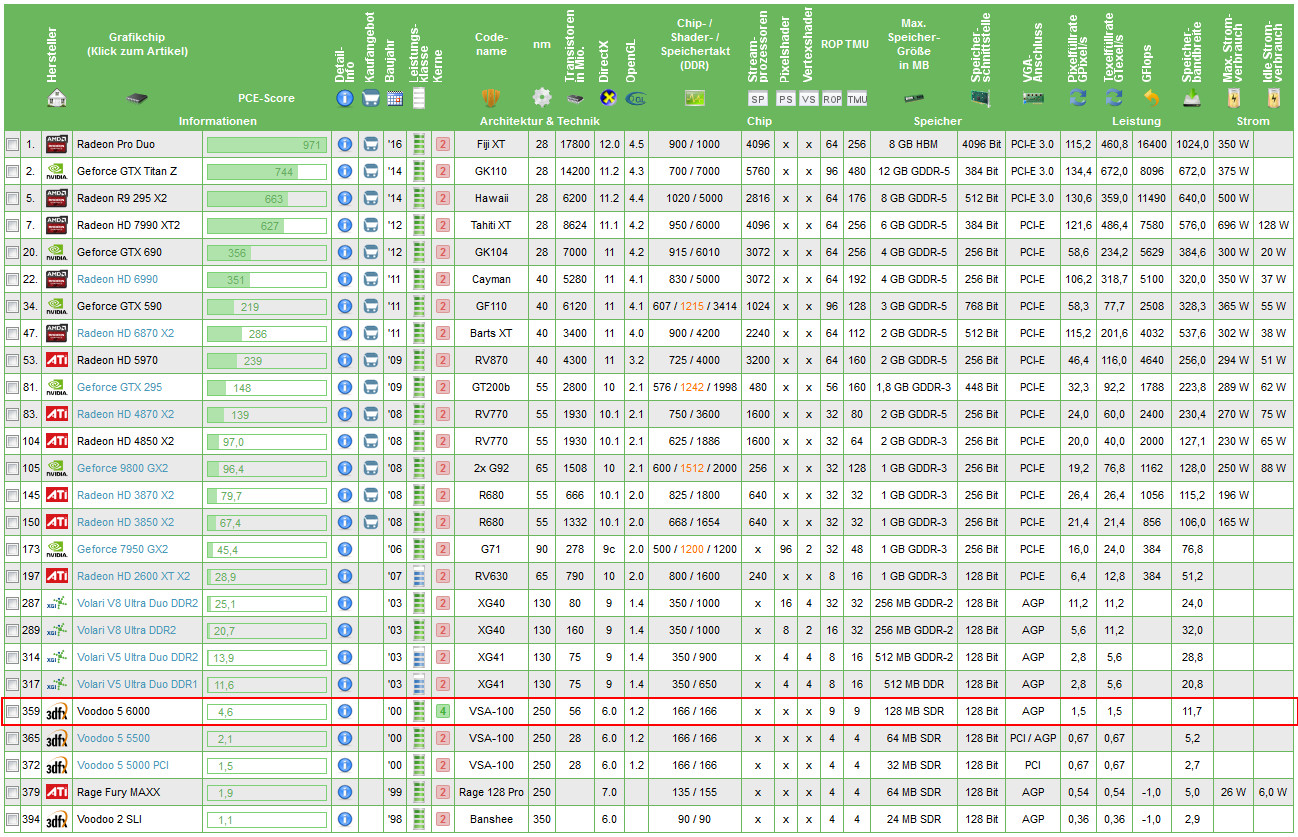
Task: Open the Volari V8 Ultra Duo DDR2 link
Action: click(137, 603)
